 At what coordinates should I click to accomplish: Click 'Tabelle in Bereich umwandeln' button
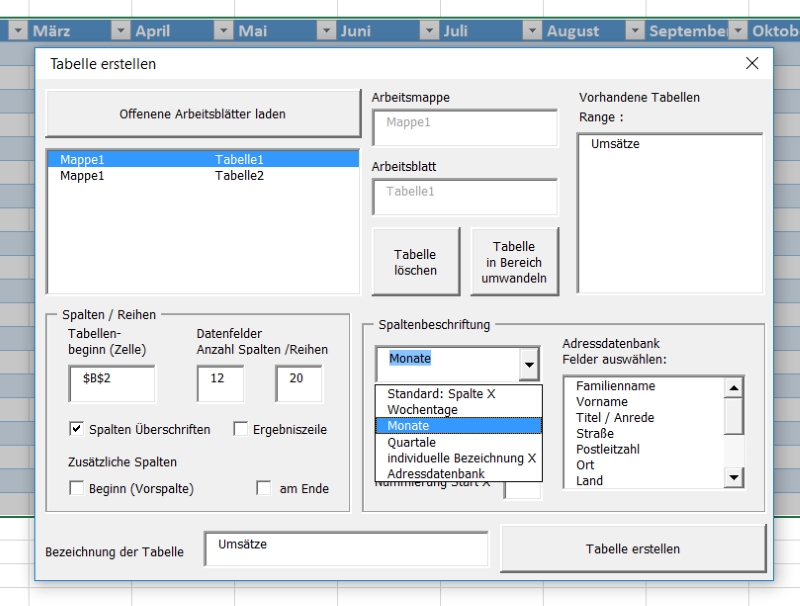point(514,262)
